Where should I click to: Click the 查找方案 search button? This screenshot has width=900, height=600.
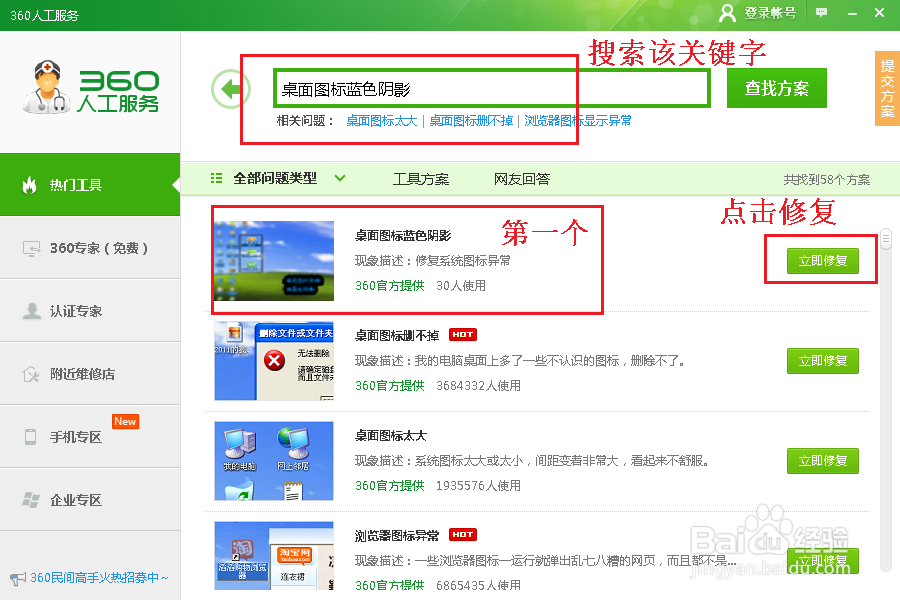[777, 88]
